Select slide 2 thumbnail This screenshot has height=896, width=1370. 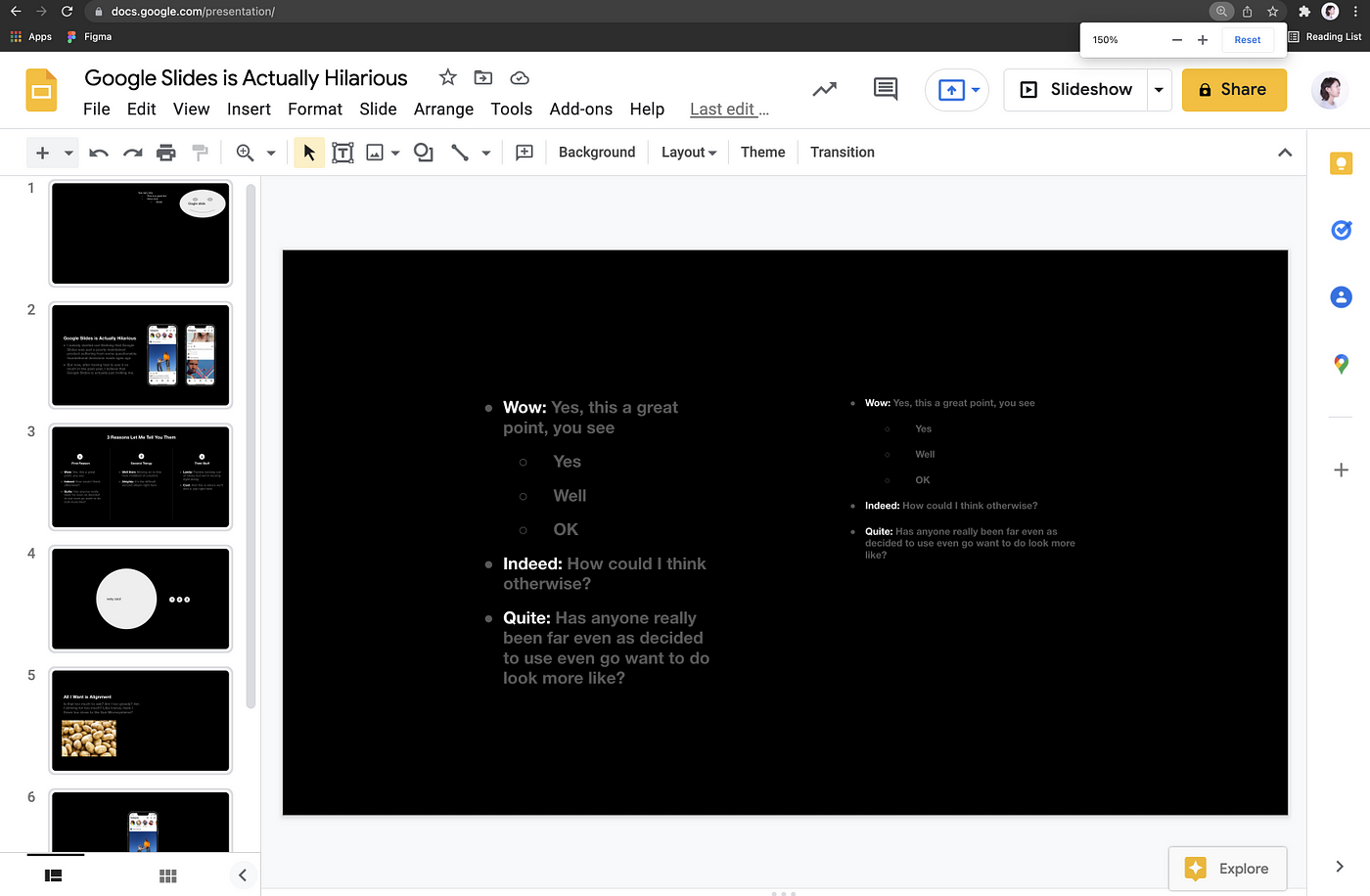pyautogui.click(x=141, y=355)
